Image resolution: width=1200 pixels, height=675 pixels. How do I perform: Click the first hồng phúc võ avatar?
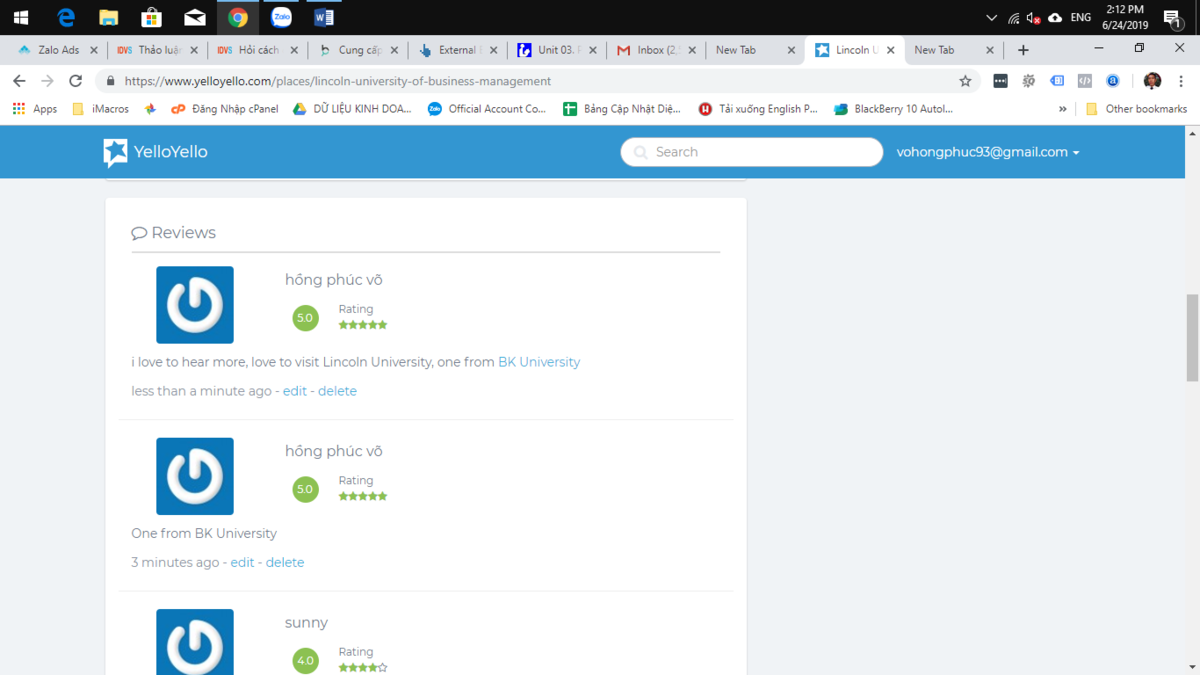pos(195,305)
